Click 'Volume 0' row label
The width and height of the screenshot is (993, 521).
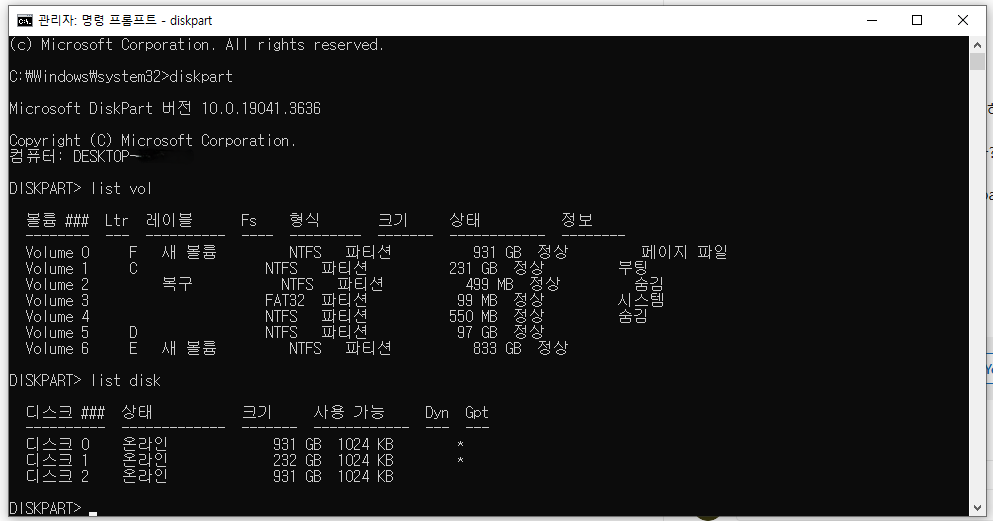(58, 253)
